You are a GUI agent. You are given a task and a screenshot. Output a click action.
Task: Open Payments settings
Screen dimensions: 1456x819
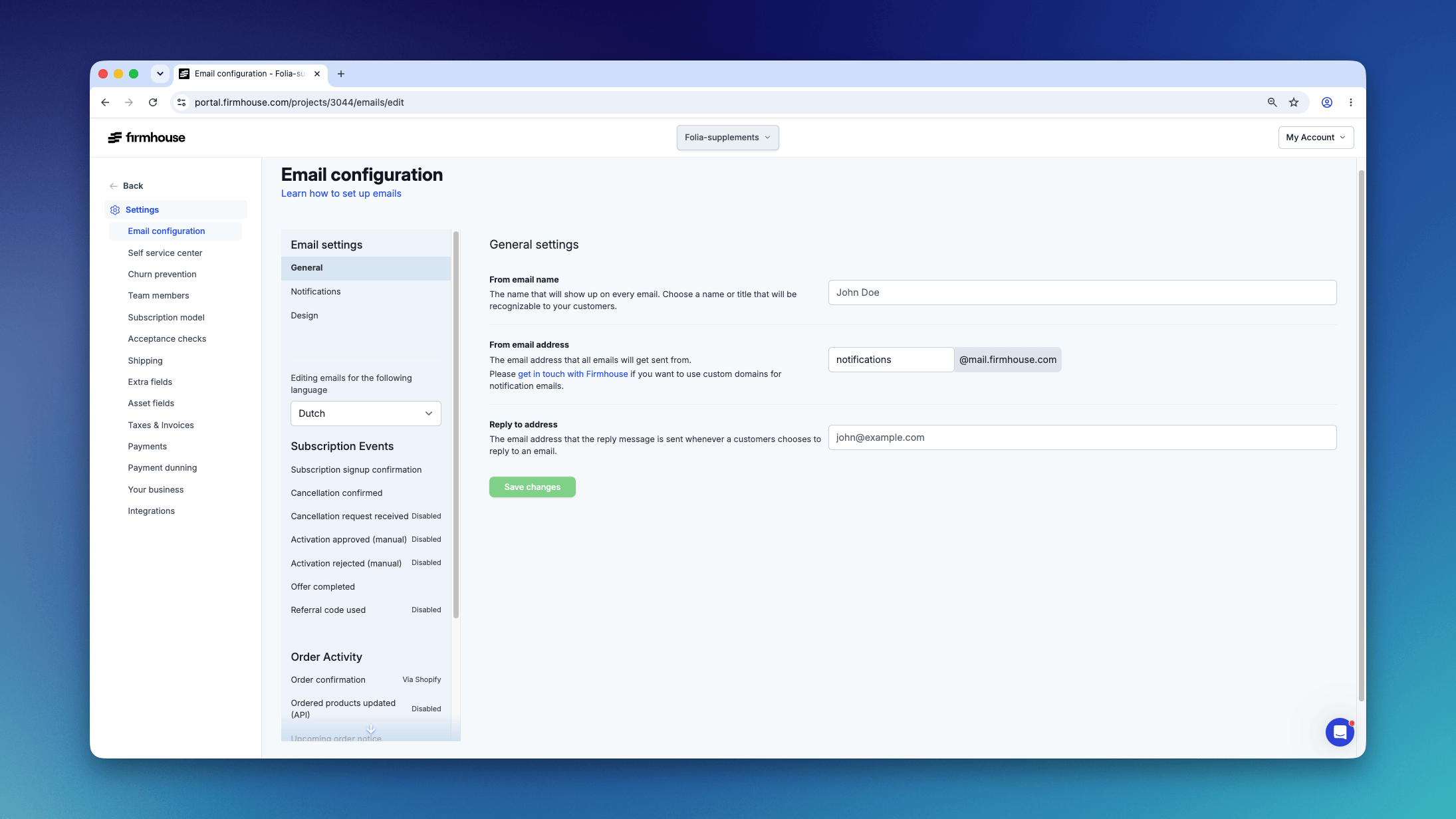click(147, 447)
